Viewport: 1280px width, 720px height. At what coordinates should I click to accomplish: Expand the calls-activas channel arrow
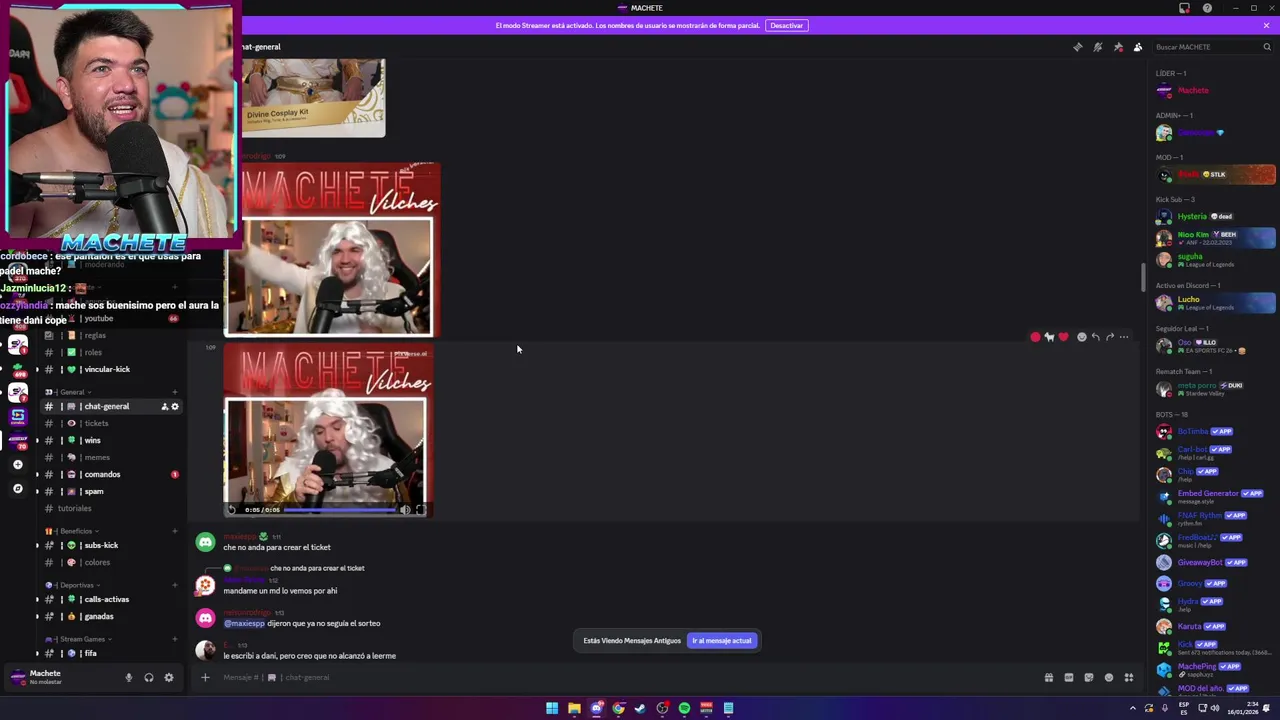[38, 600]
